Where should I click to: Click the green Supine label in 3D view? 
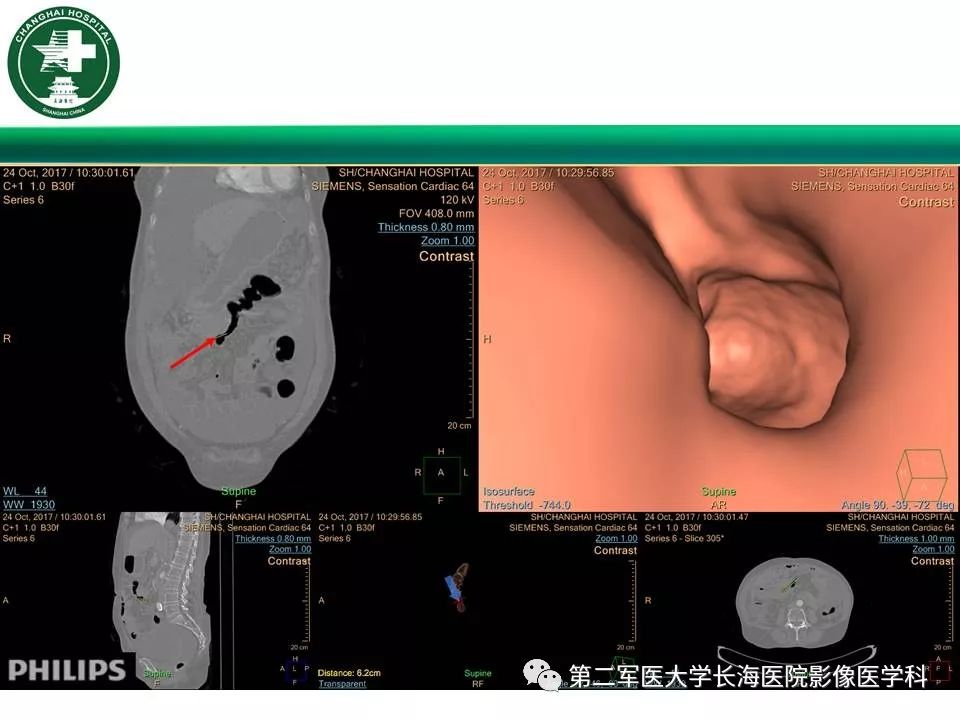718,492
